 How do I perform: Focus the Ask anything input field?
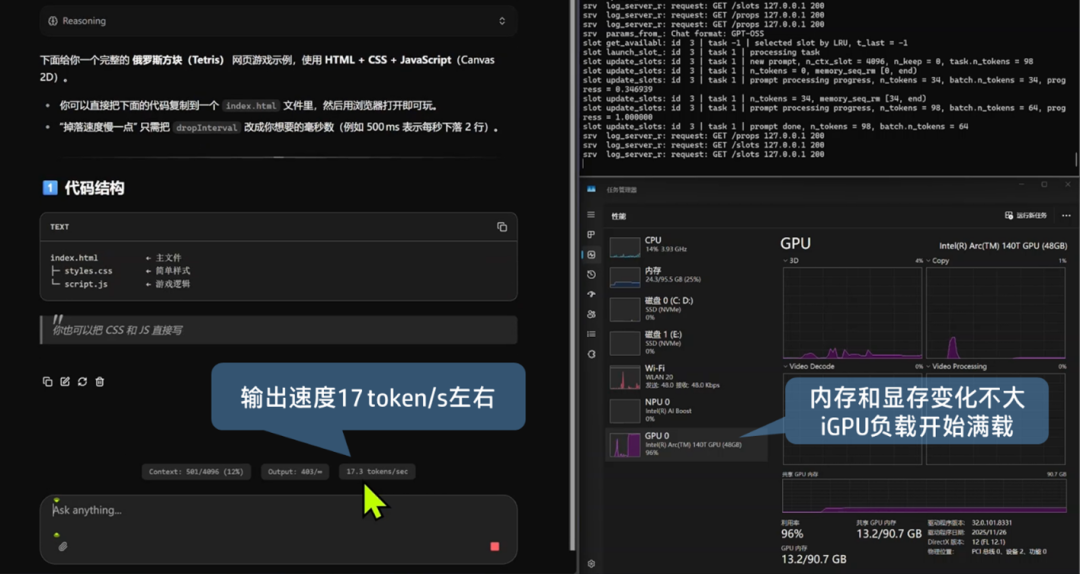tap(278, 511)
